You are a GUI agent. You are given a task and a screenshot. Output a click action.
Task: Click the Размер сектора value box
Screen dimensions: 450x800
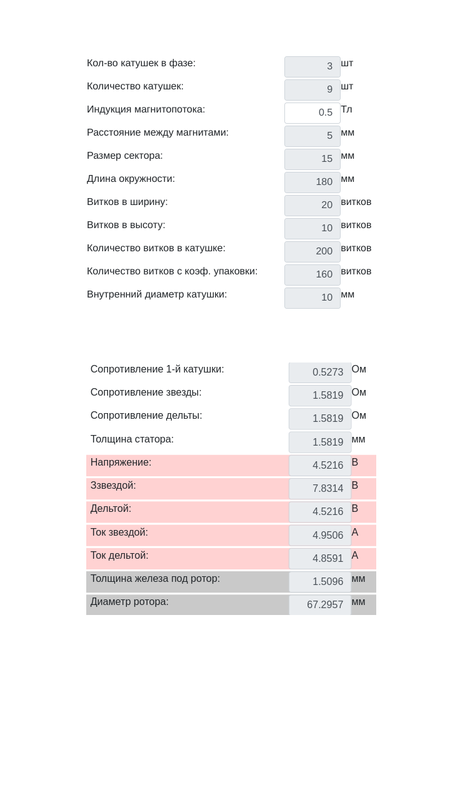click(x=312, y=159)
